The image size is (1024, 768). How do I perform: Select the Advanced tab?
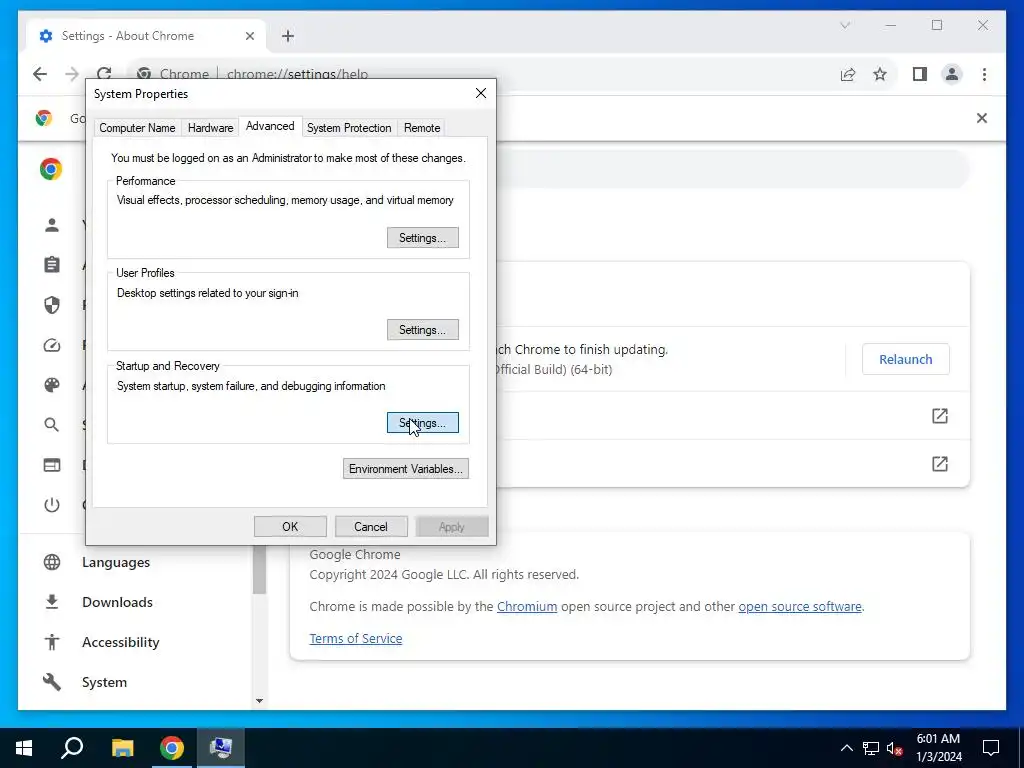pos(270,126)
